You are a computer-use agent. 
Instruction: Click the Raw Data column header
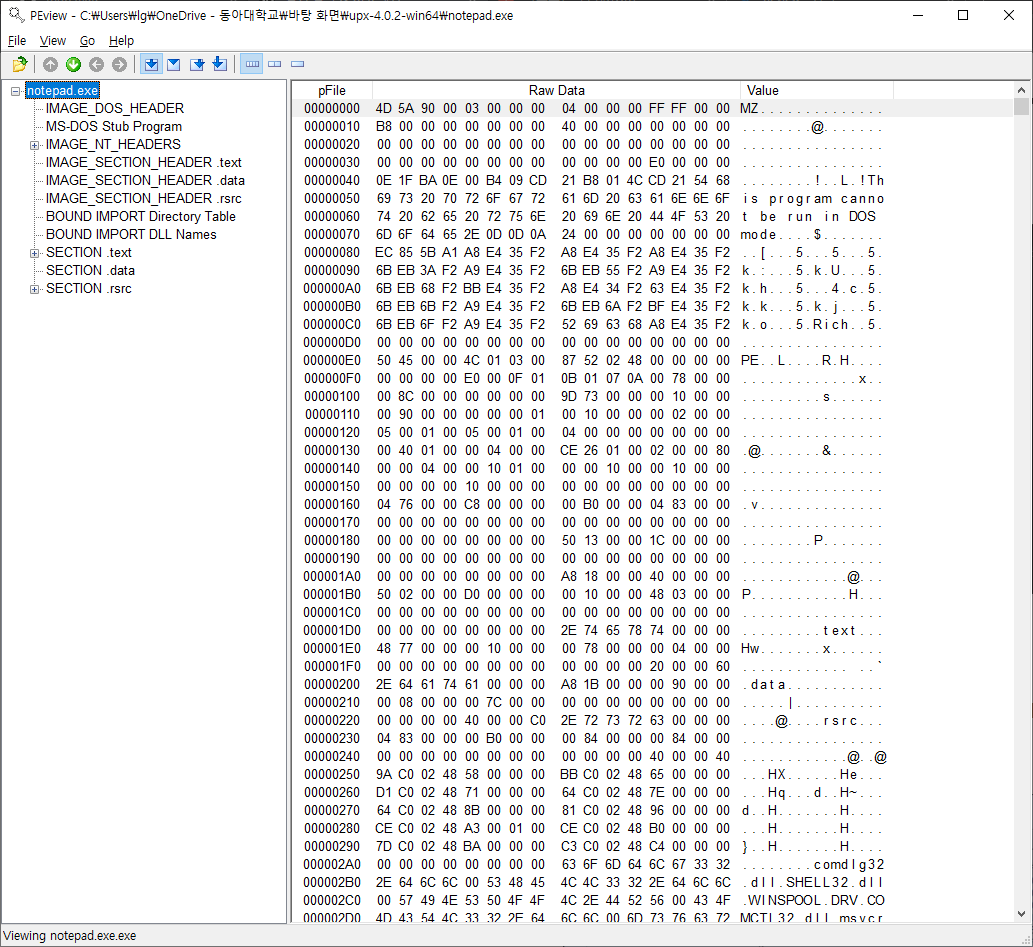[557, 90]
